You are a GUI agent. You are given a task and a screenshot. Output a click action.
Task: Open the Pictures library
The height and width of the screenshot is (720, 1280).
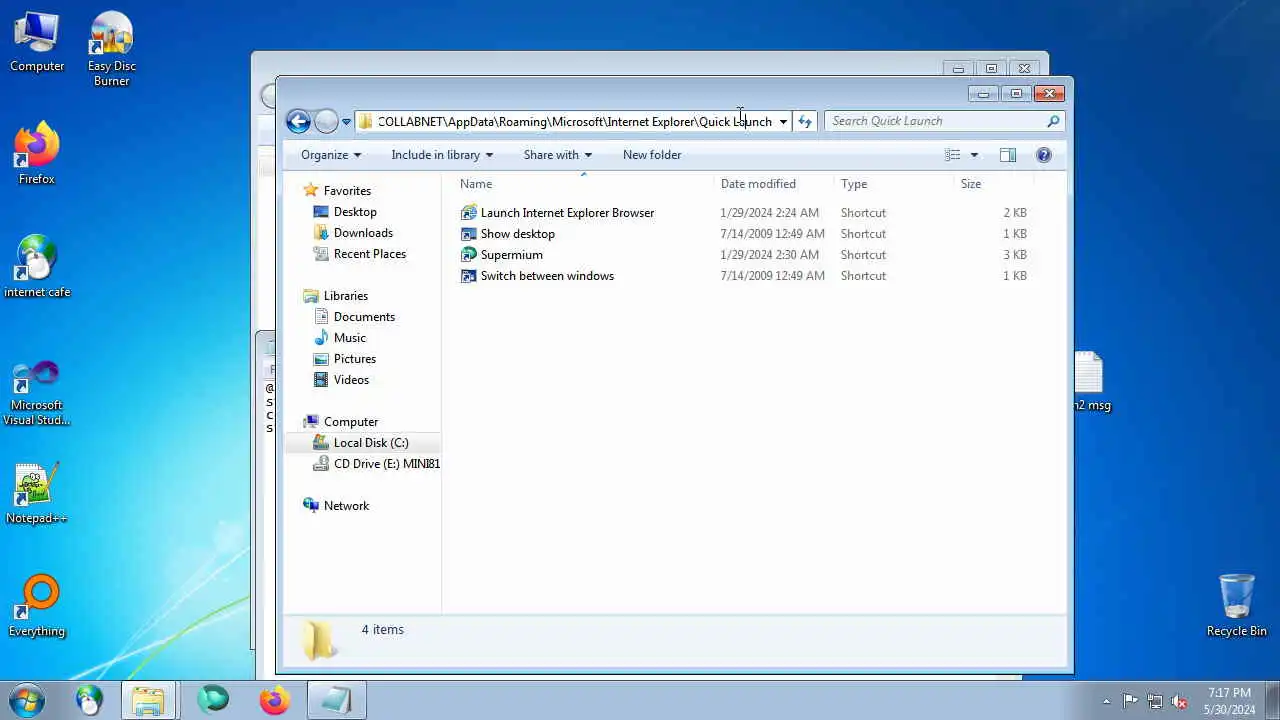pos(355,359)
